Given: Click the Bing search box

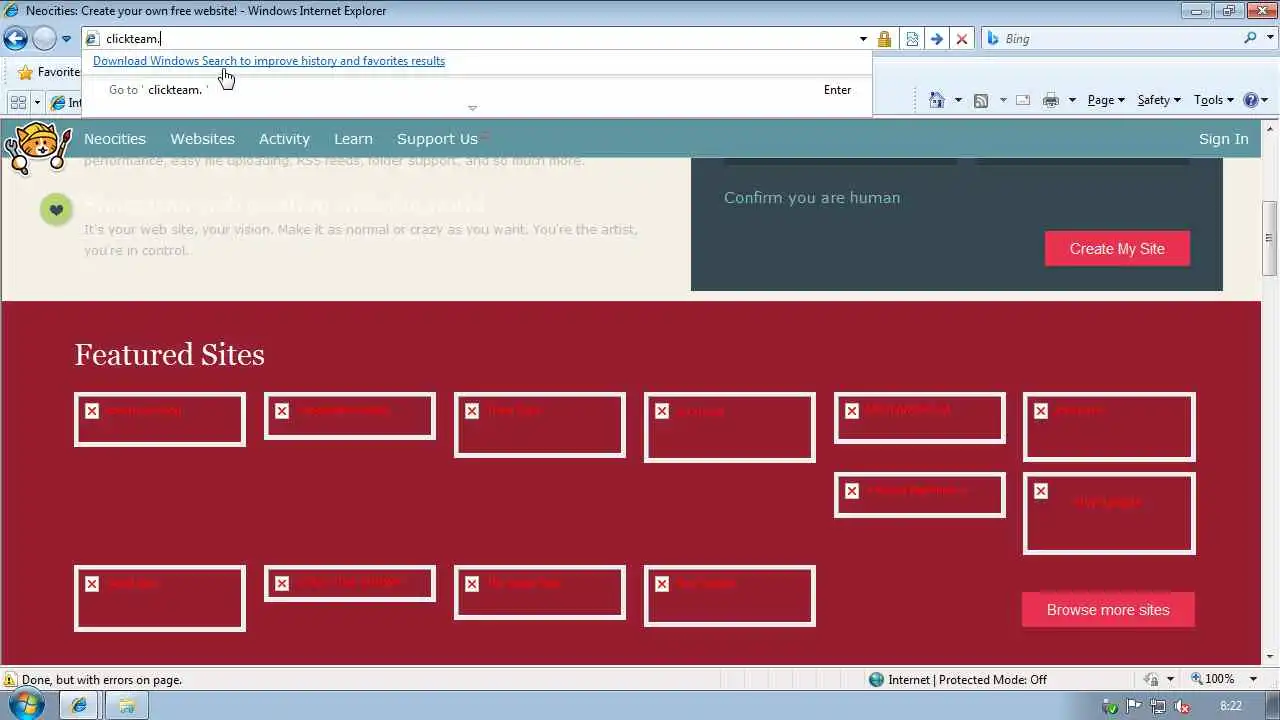Looking at the screenshot, I should 1112,39.
